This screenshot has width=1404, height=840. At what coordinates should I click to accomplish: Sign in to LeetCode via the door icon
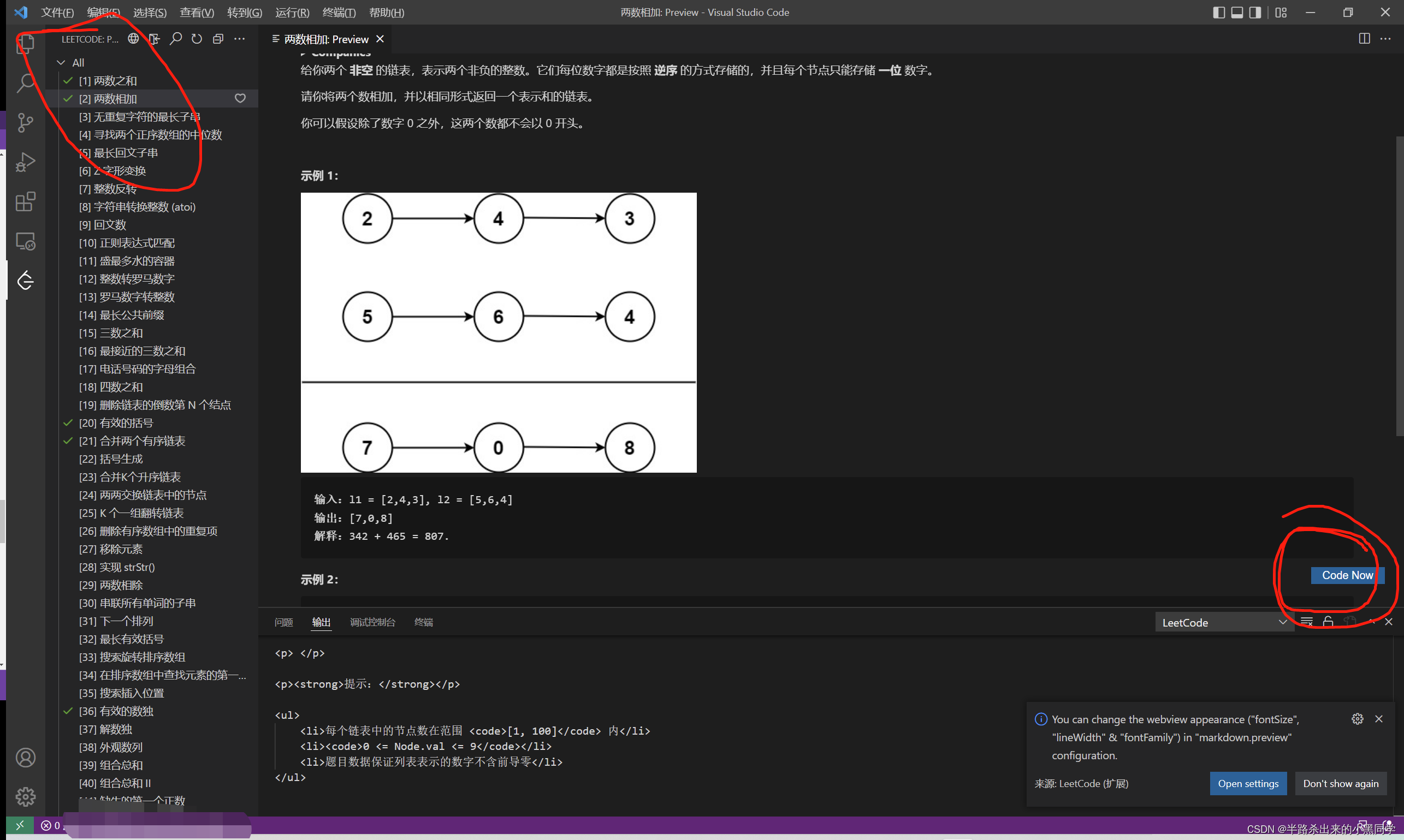pyautogui.click(x=153, y=39)
